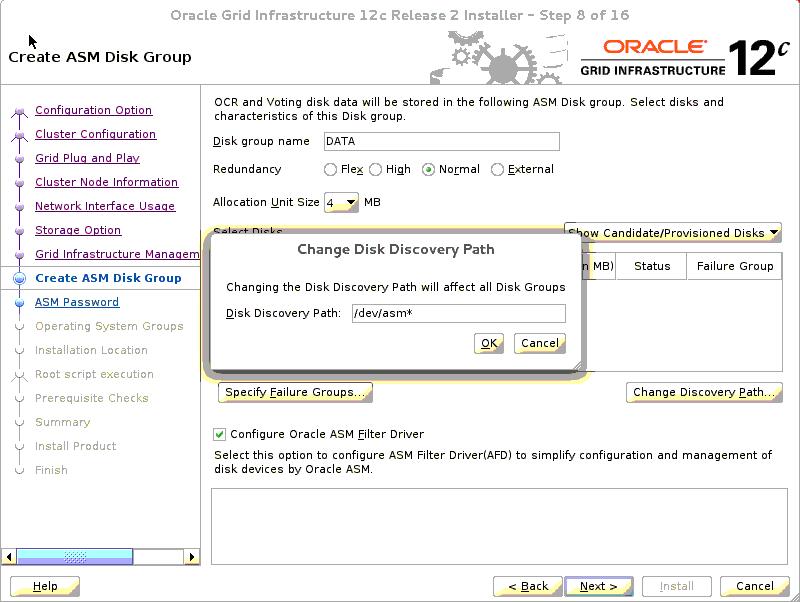
Task: Click the Failure Group column header
Action: tap(735, 266)
